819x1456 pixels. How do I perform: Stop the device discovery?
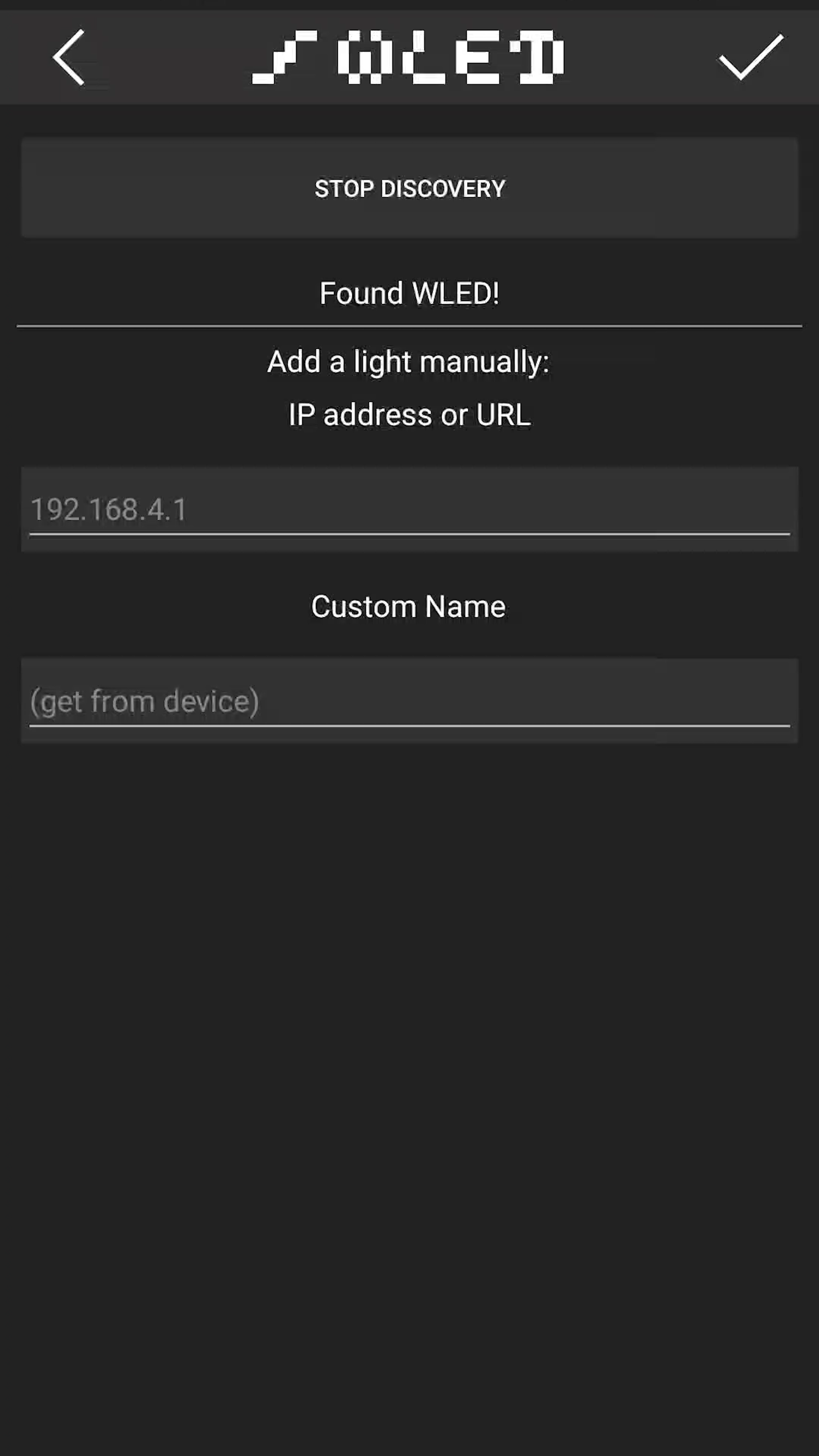(x=409, y=188)
